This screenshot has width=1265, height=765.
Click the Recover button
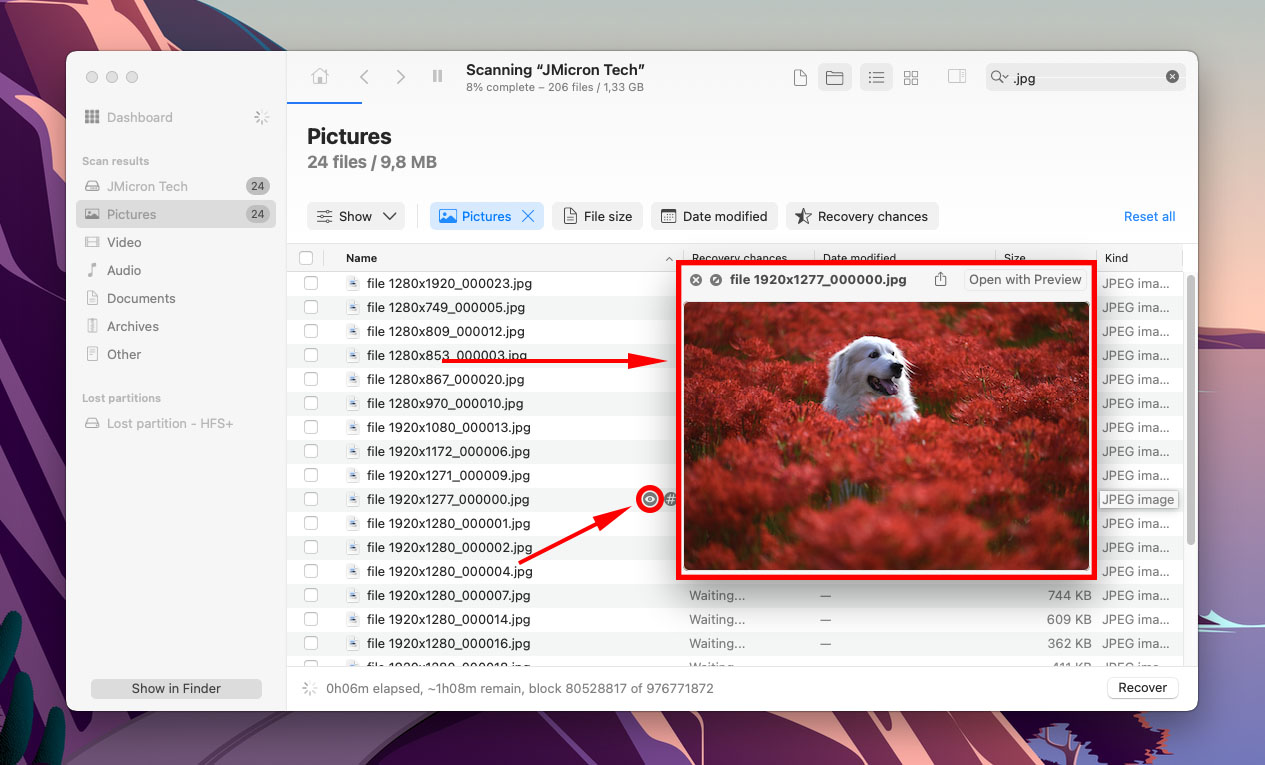[x=1142, y=687]
